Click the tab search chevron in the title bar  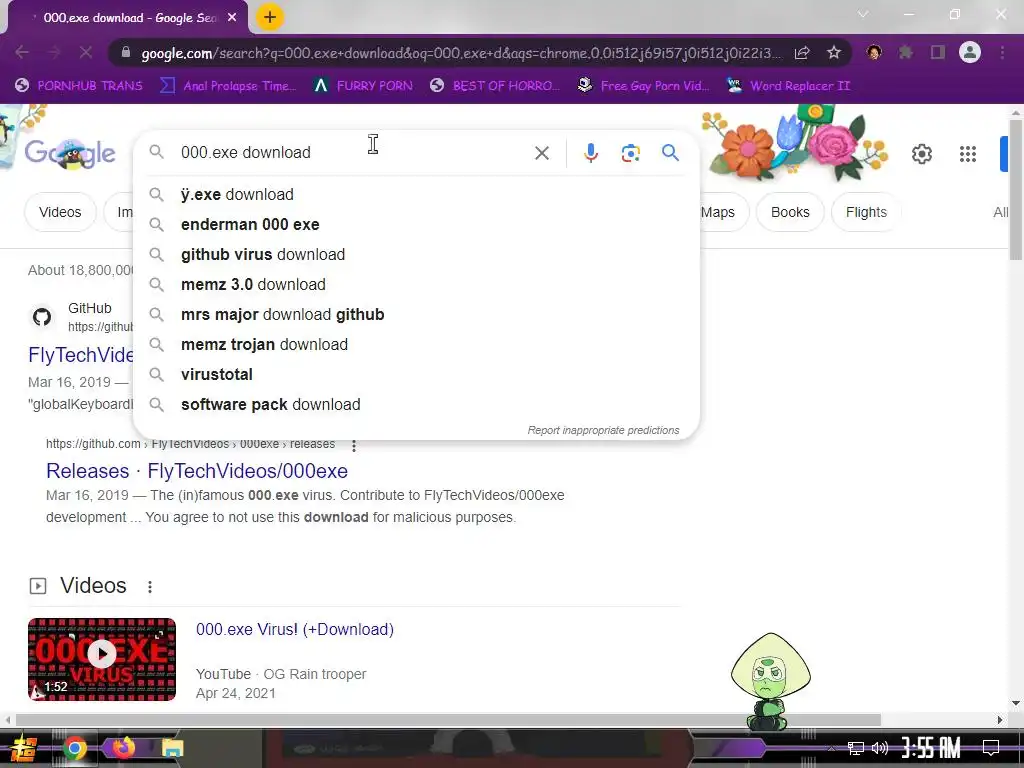coord(863,14)
